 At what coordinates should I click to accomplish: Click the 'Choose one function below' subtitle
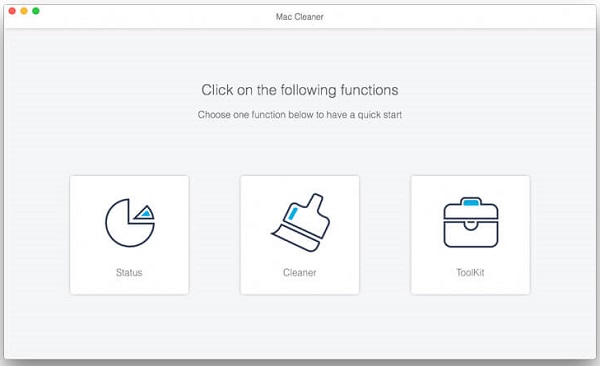(300, 115)
